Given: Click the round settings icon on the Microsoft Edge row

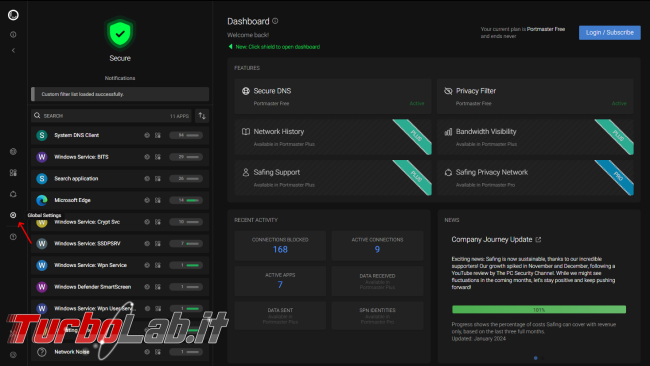Looking at the screenshot, I should tap(147, 200).
